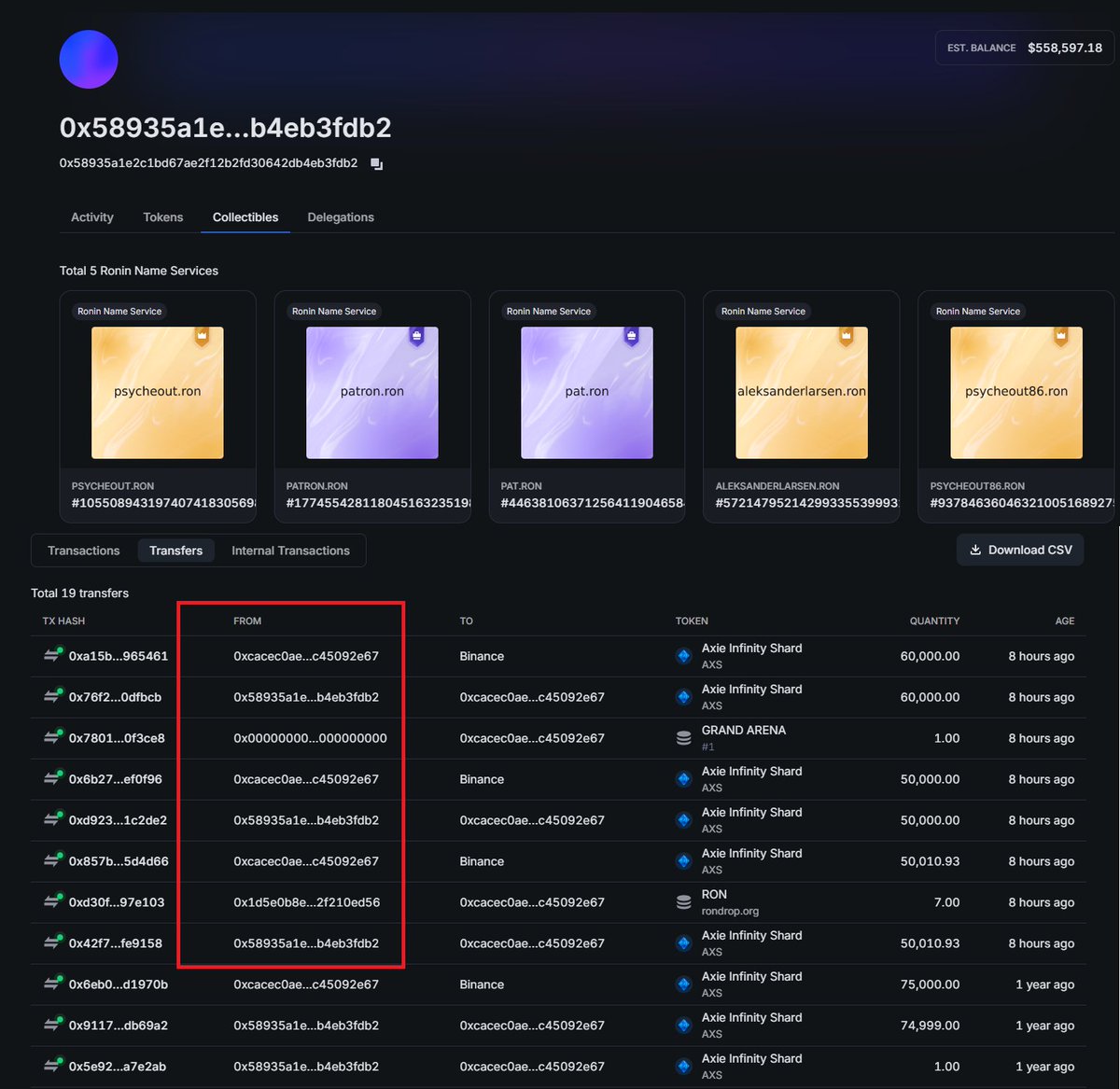Open transaction hash 0xd30f...97e103

(x=117, y=902)
